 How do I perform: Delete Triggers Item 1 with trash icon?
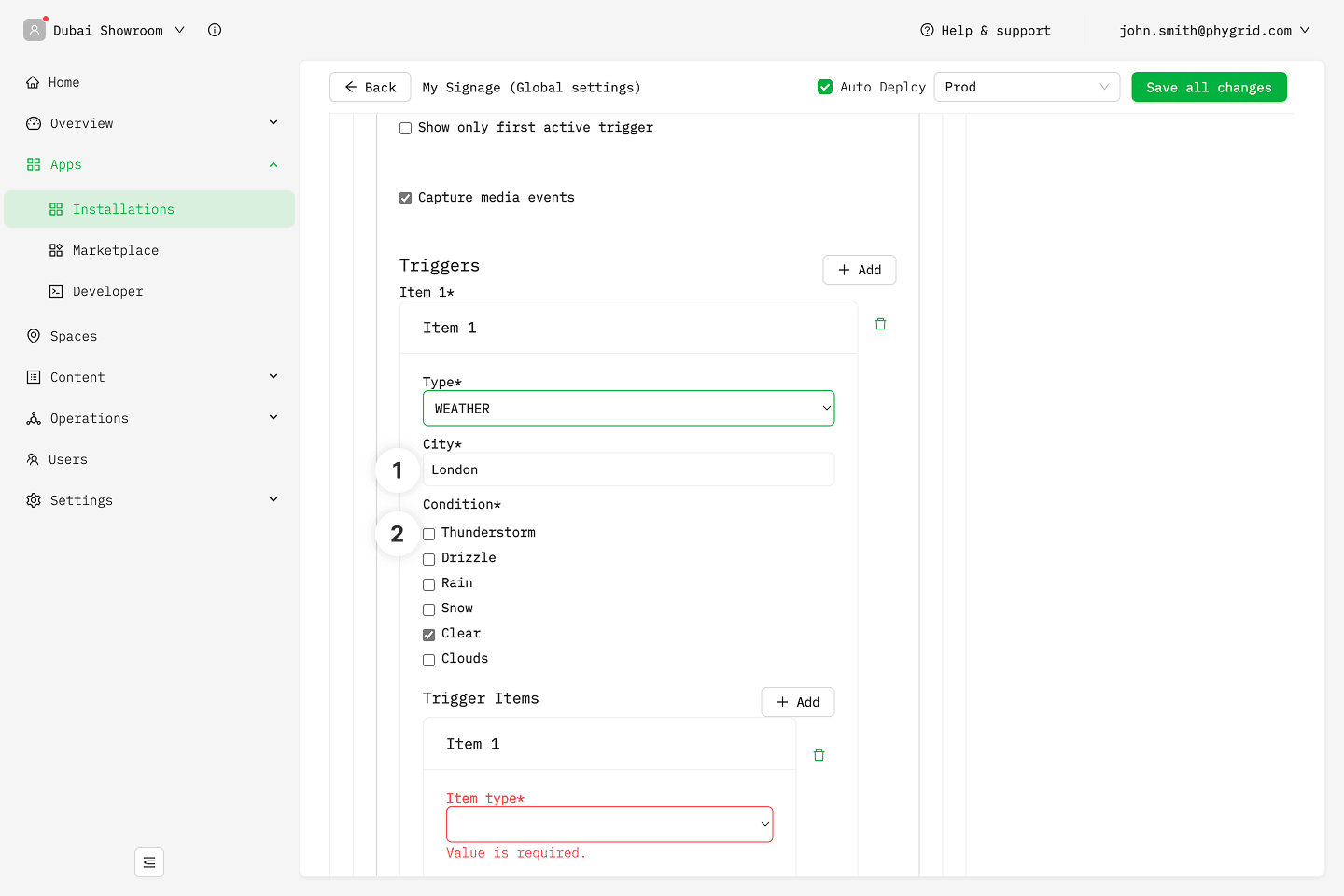click(x=880, y=324)
